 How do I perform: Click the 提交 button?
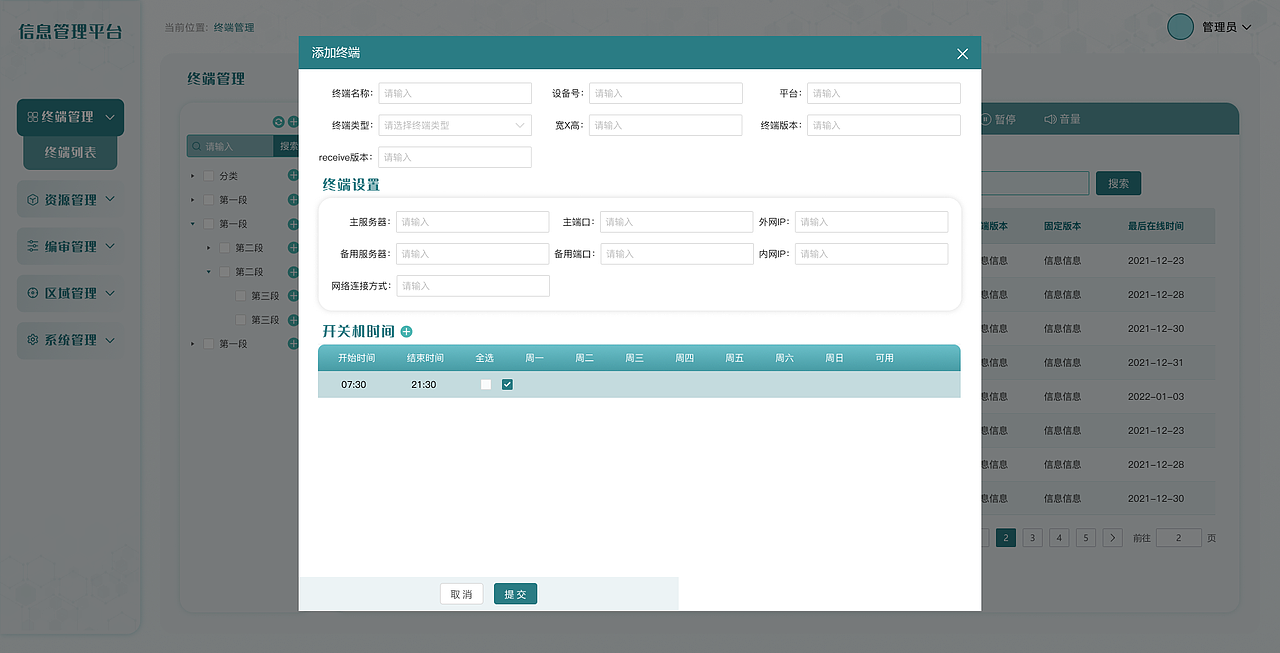pos(515,594)
